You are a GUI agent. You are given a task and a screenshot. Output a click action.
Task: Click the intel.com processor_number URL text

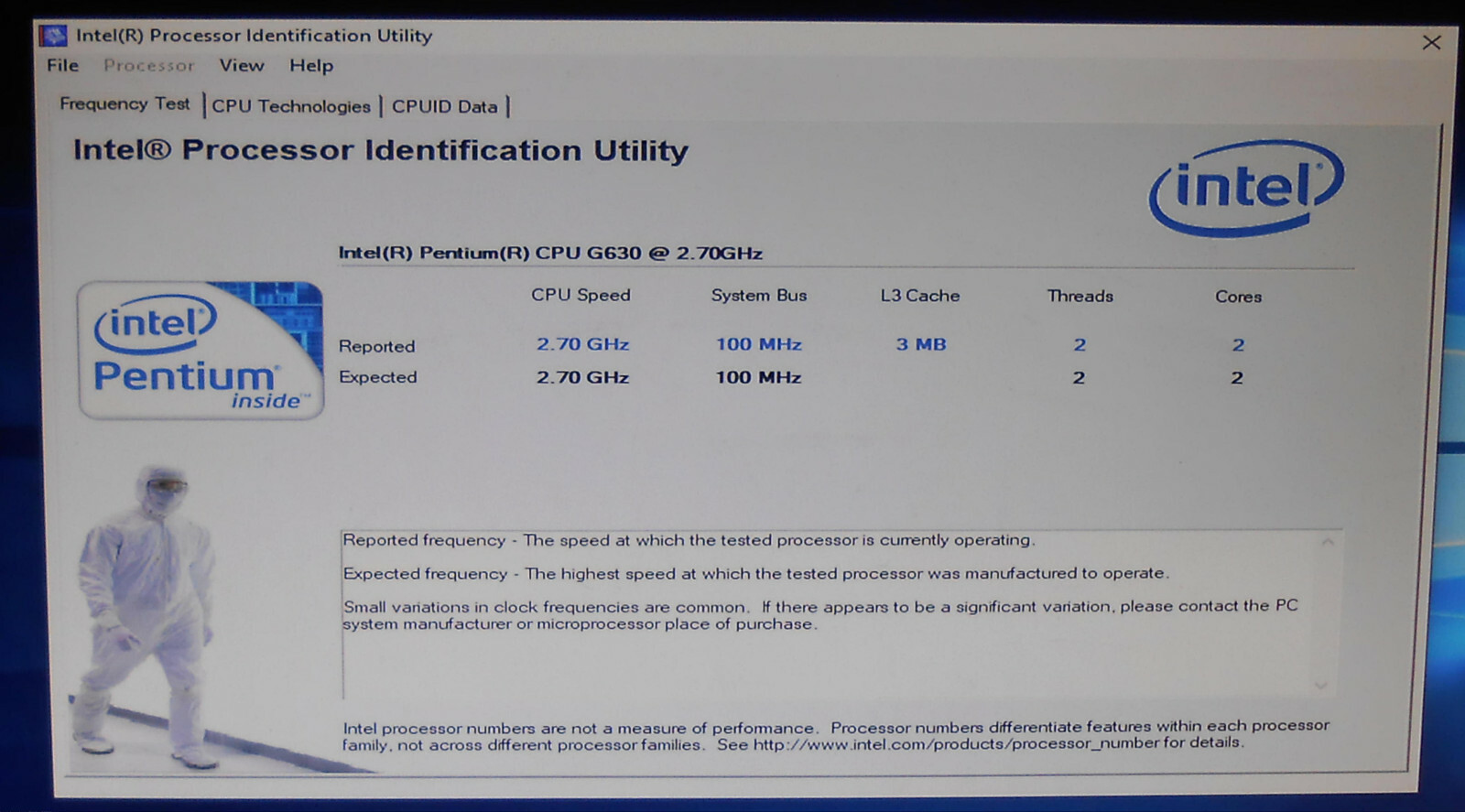tap(956, 743)
